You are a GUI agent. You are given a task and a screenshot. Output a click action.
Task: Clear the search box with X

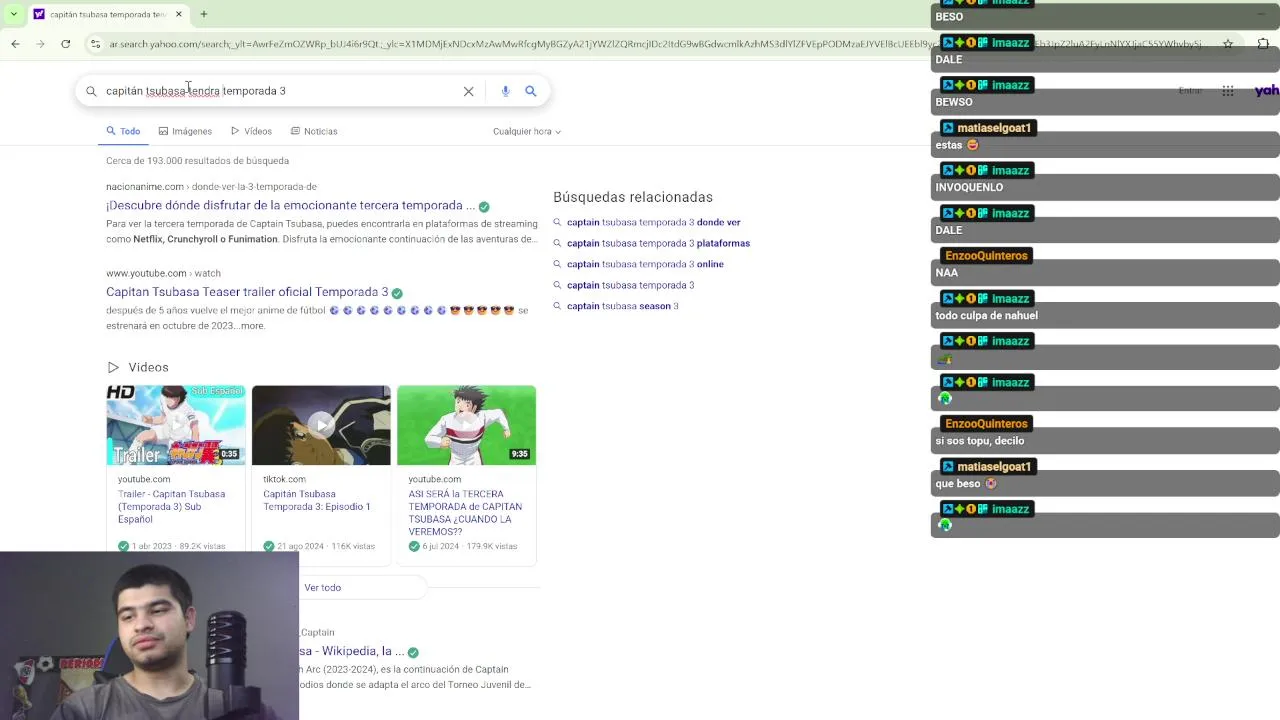[x=468, y=91]
